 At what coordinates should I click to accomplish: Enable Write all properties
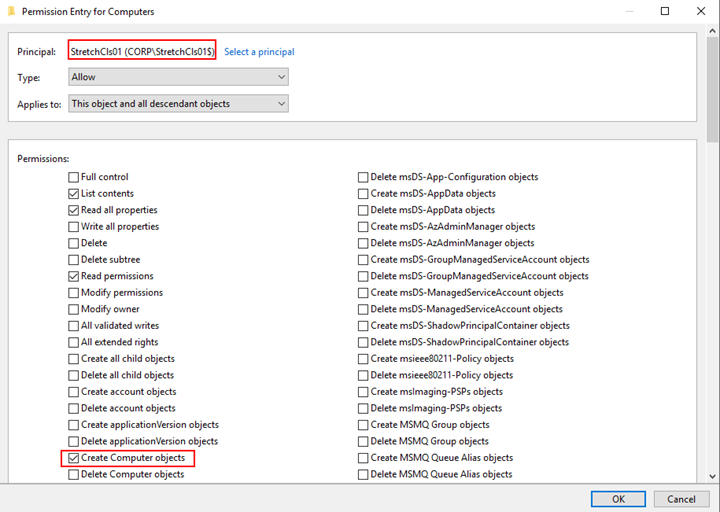point(73,227)
